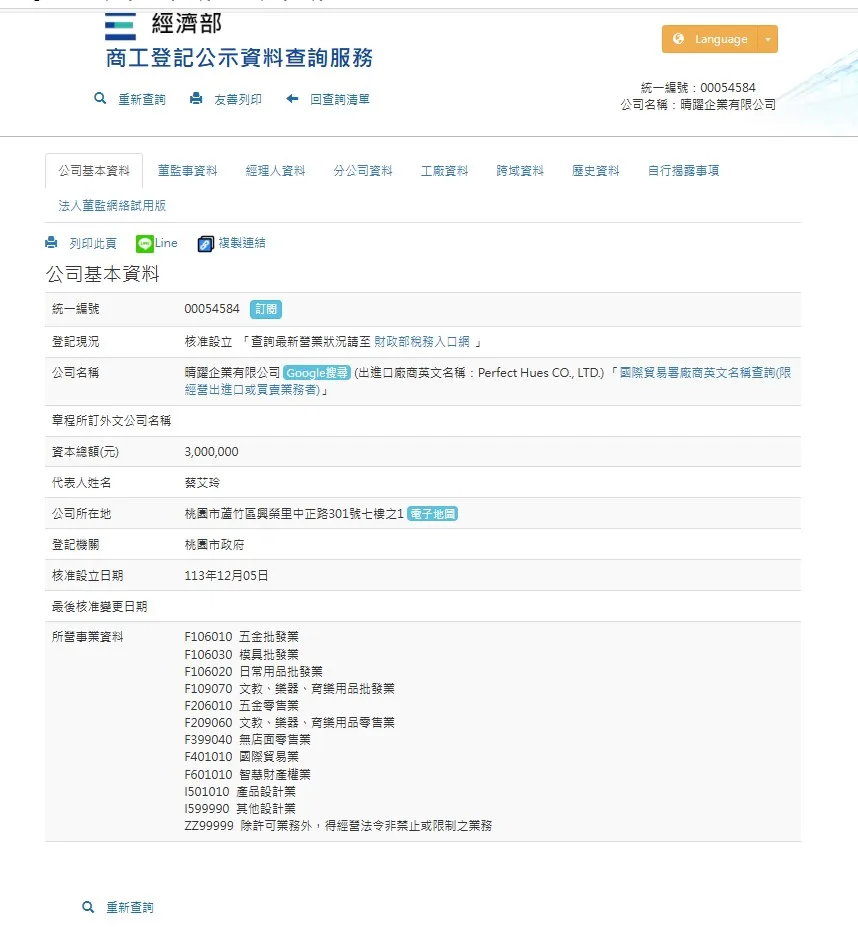
Task: Click the 登記現況 row label
Action: (x=76, y=342)
